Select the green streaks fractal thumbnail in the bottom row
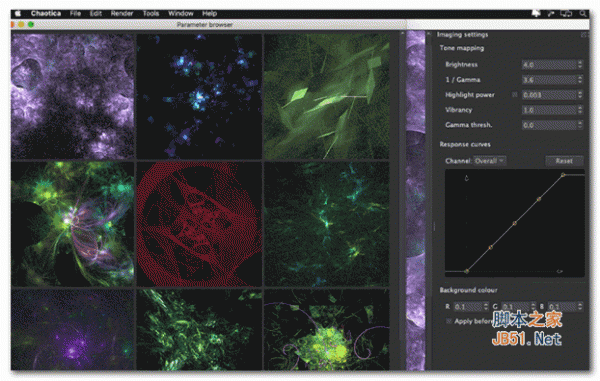The image size is (600, 381). point(199,329)
